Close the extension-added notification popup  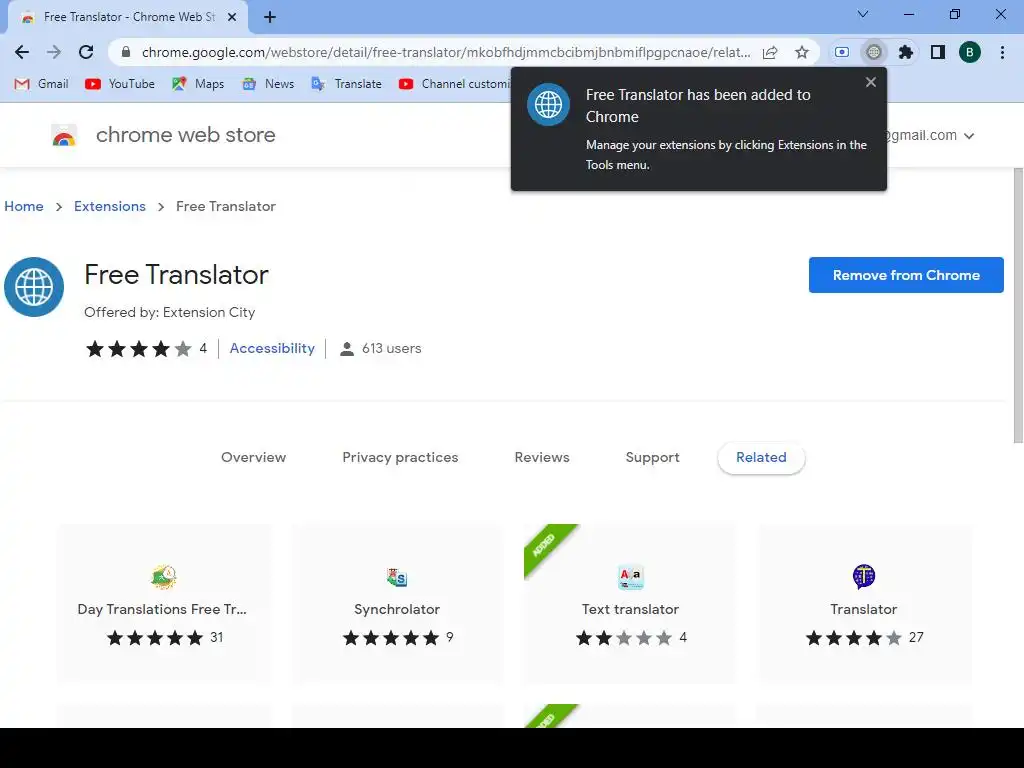871,82
